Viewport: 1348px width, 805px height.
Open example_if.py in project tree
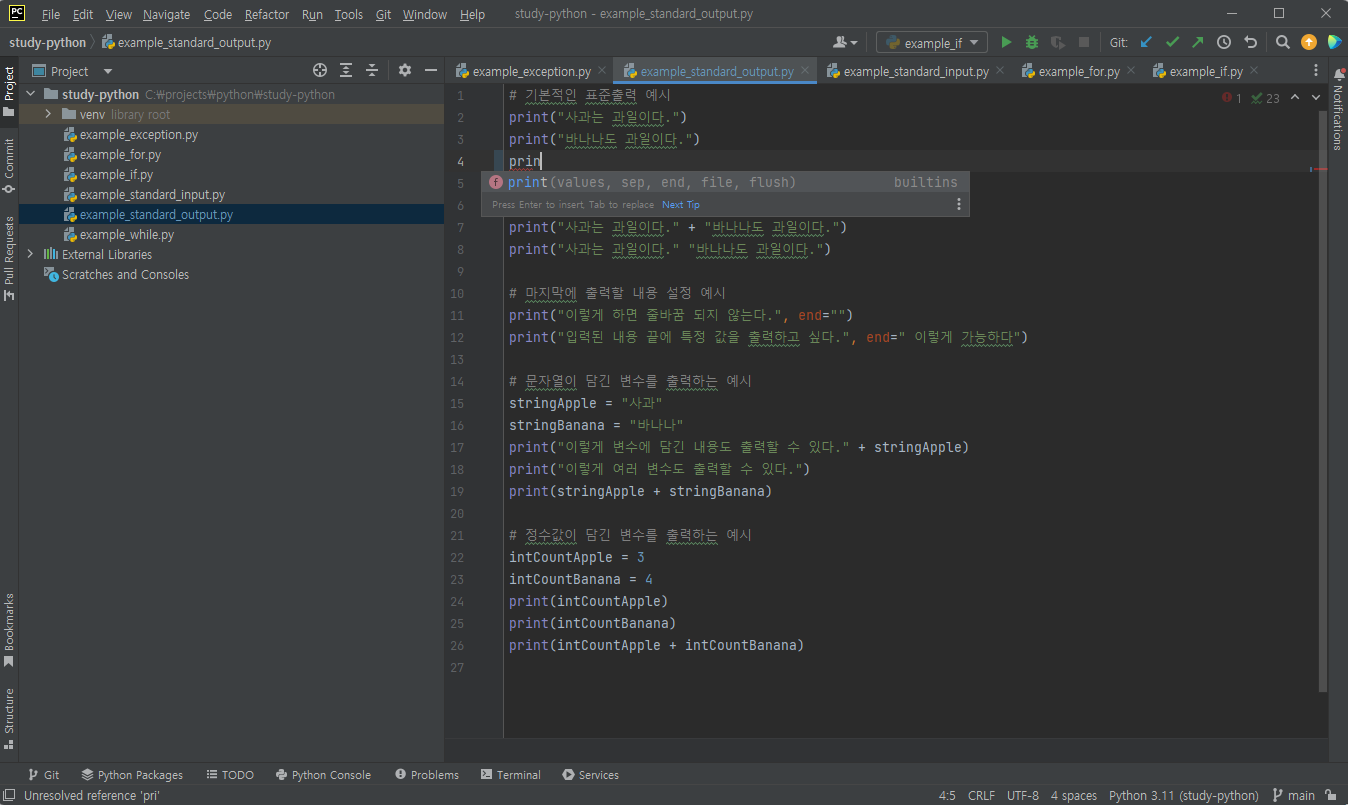(x=116, y=174)
